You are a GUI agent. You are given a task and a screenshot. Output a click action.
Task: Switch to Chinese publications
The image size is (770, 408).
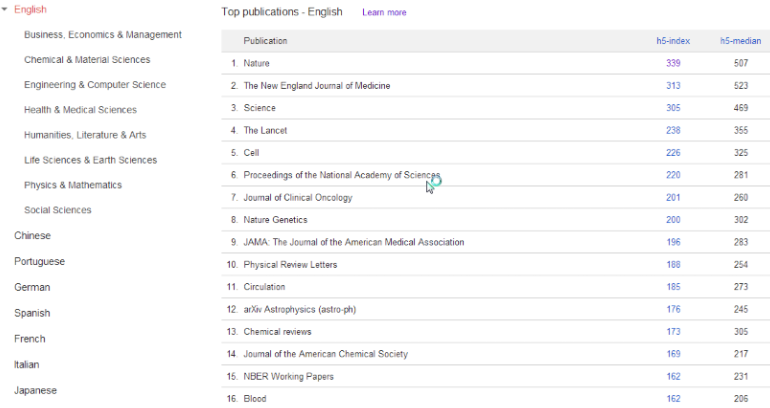(32, 236)
